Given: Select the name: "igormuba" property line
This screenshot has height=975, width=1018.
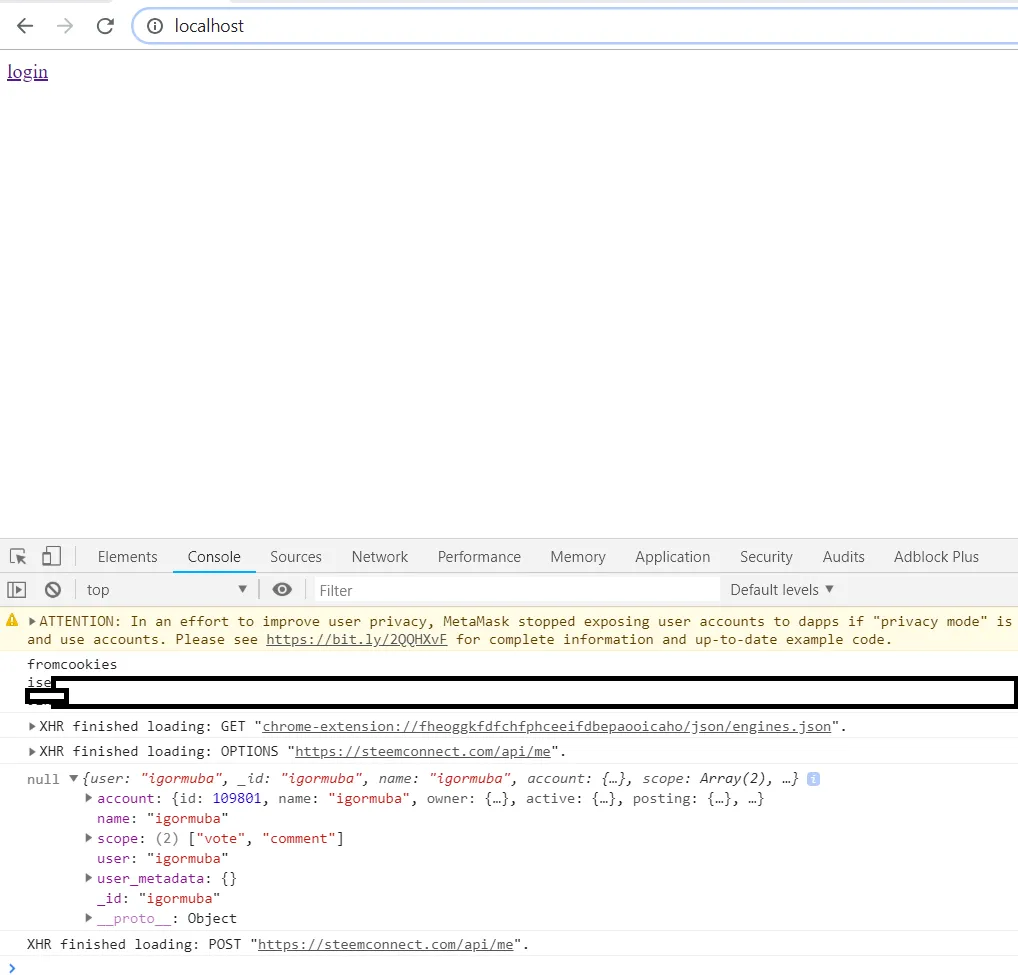Looking at the screenshot, I should [162, 819].
